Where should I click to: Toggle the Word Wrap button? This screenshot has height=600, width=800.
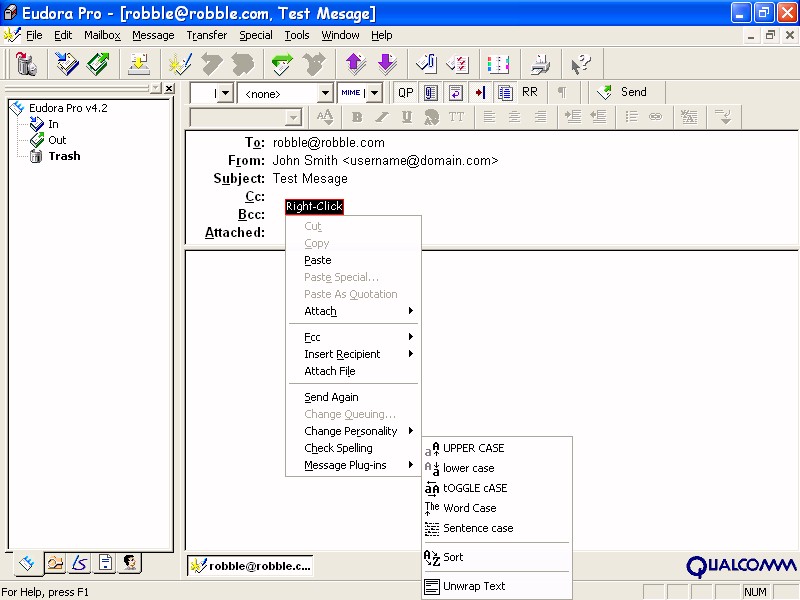pos(456,92)
